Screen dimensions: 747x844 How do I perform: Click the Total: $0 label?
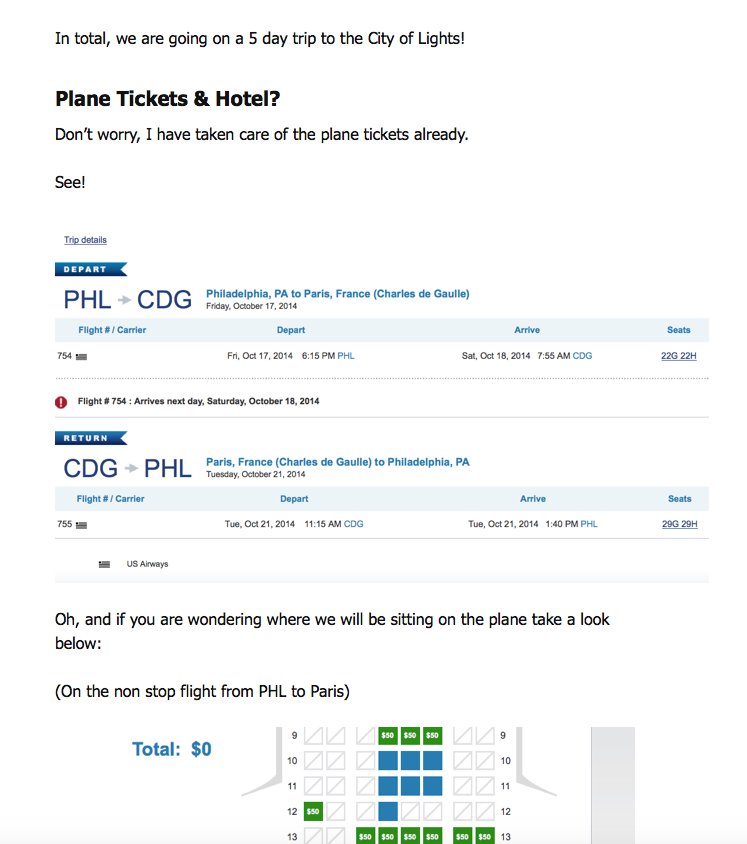point(172,749)
